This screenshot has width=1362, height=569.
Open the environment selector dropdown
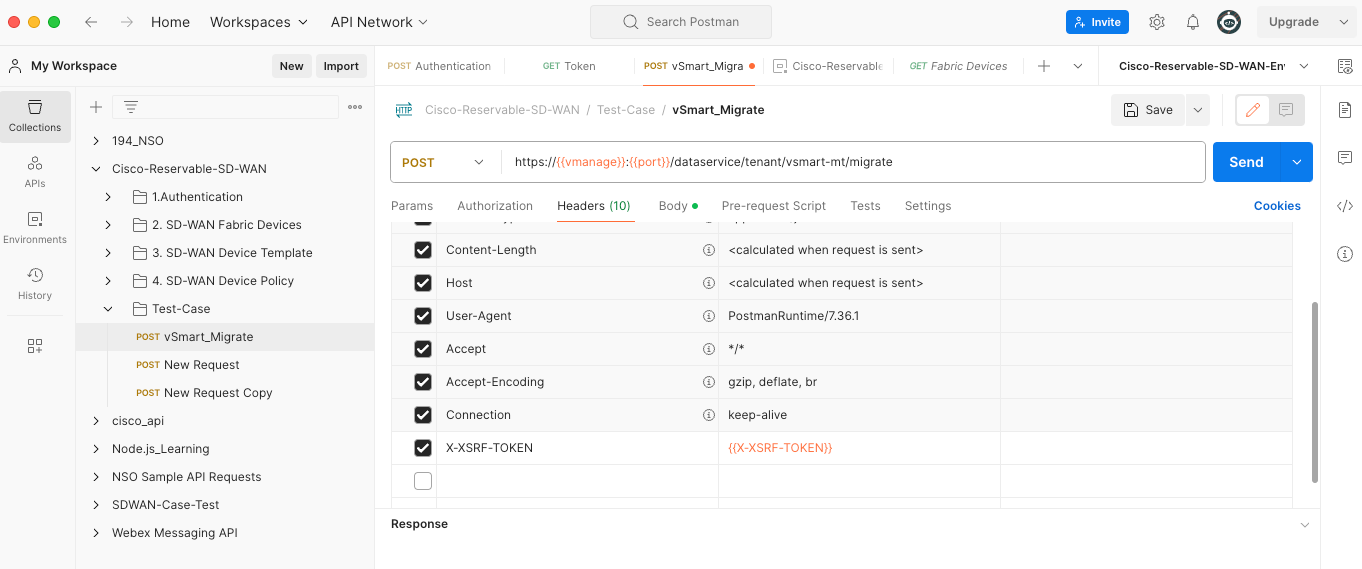[1212, 66]
